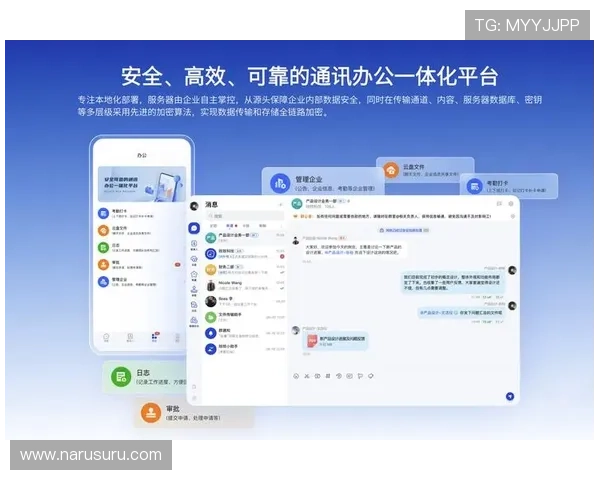Click the teal group avatar in the chat header

click(297, 204)
